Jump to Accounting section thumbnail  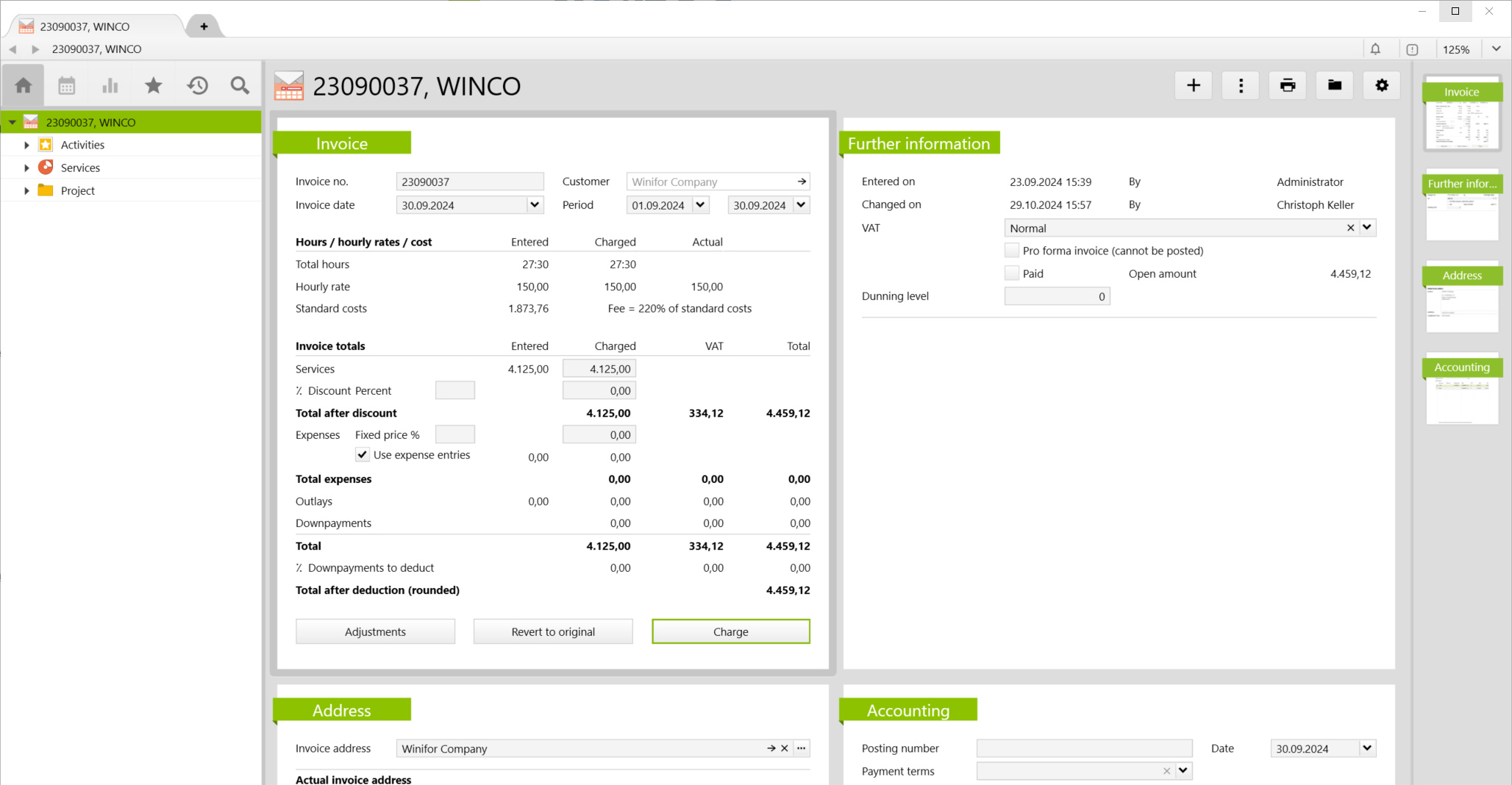pos(1461,391)
